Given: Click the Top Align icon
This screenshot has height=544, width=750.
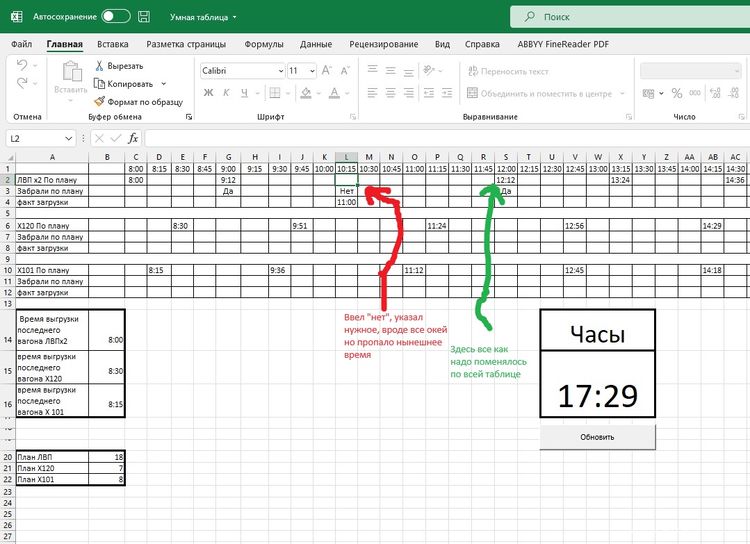Looking at the screenshot, I should tap(373, 70).
